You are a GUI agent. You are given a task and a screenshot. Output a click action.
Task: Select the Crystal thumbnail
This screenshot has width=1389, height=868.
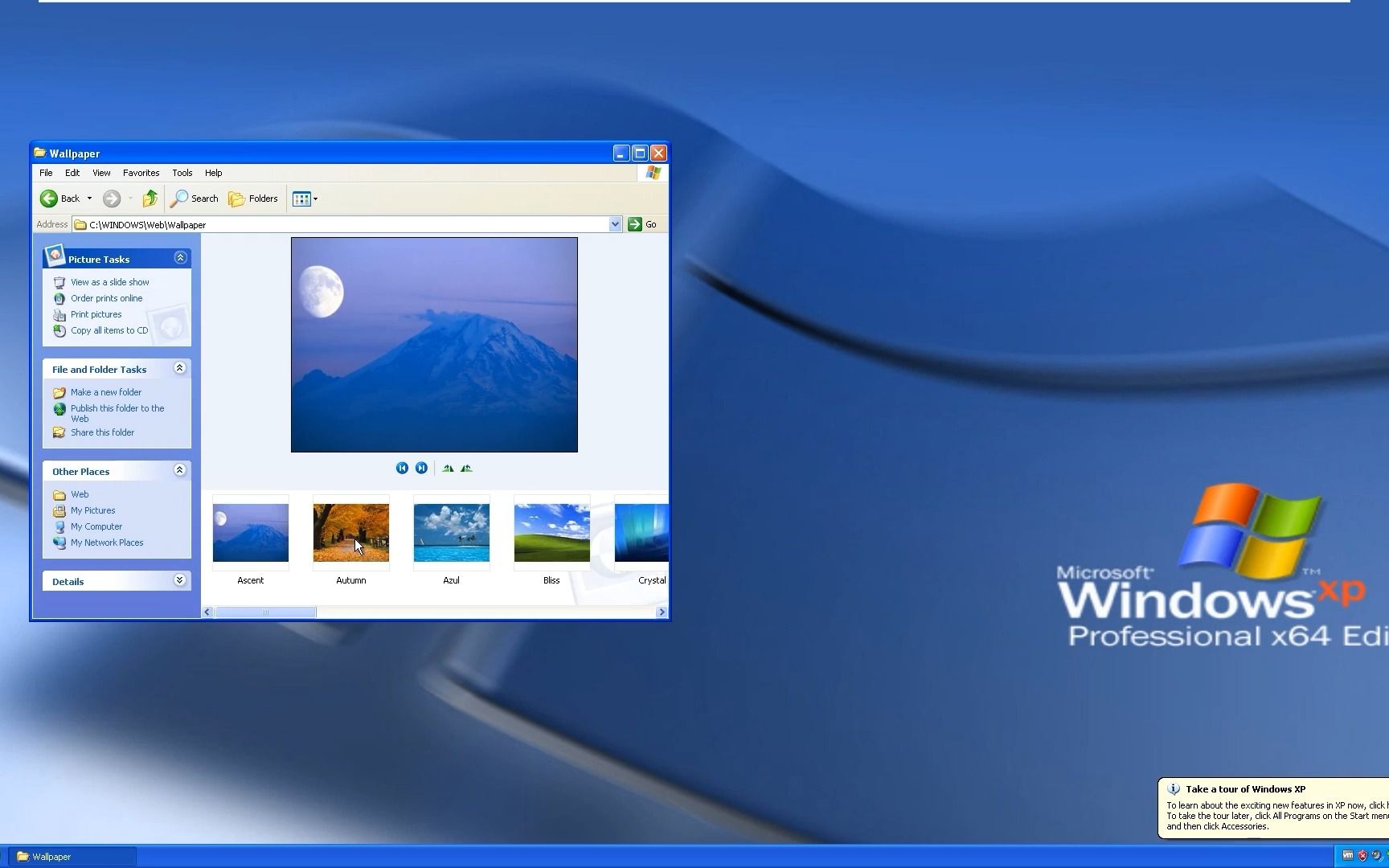pos(641,533)
